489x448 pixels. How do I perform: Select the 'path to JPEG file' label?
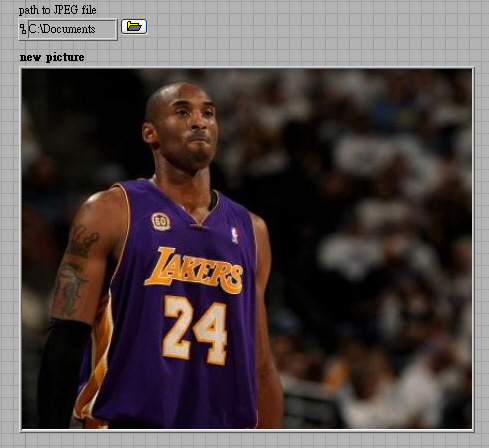point(57,10)
